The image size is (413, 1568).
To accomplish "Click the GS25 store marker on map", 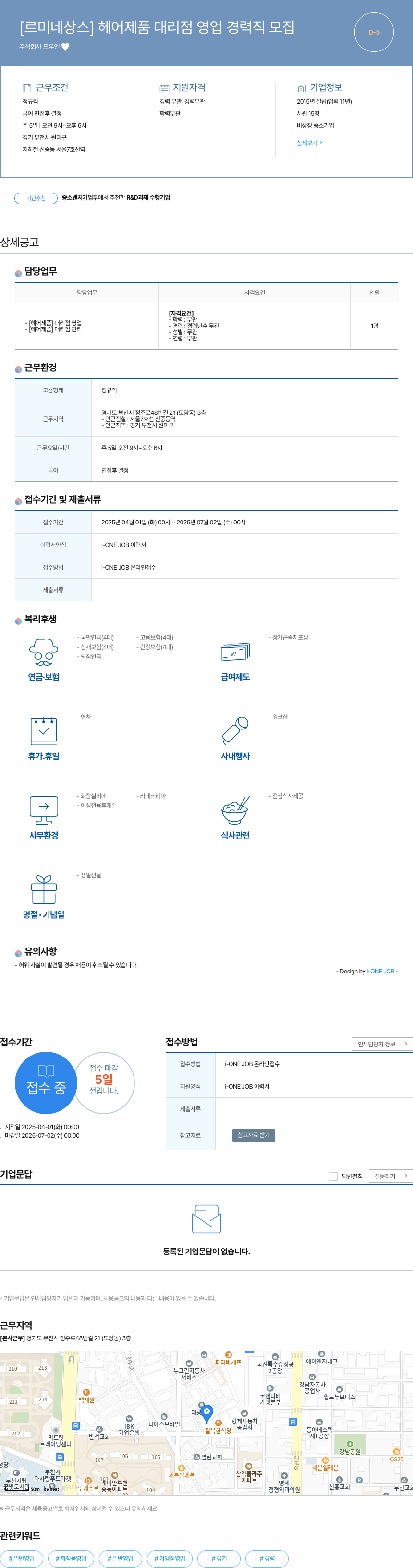I will tap(397, 1452).
